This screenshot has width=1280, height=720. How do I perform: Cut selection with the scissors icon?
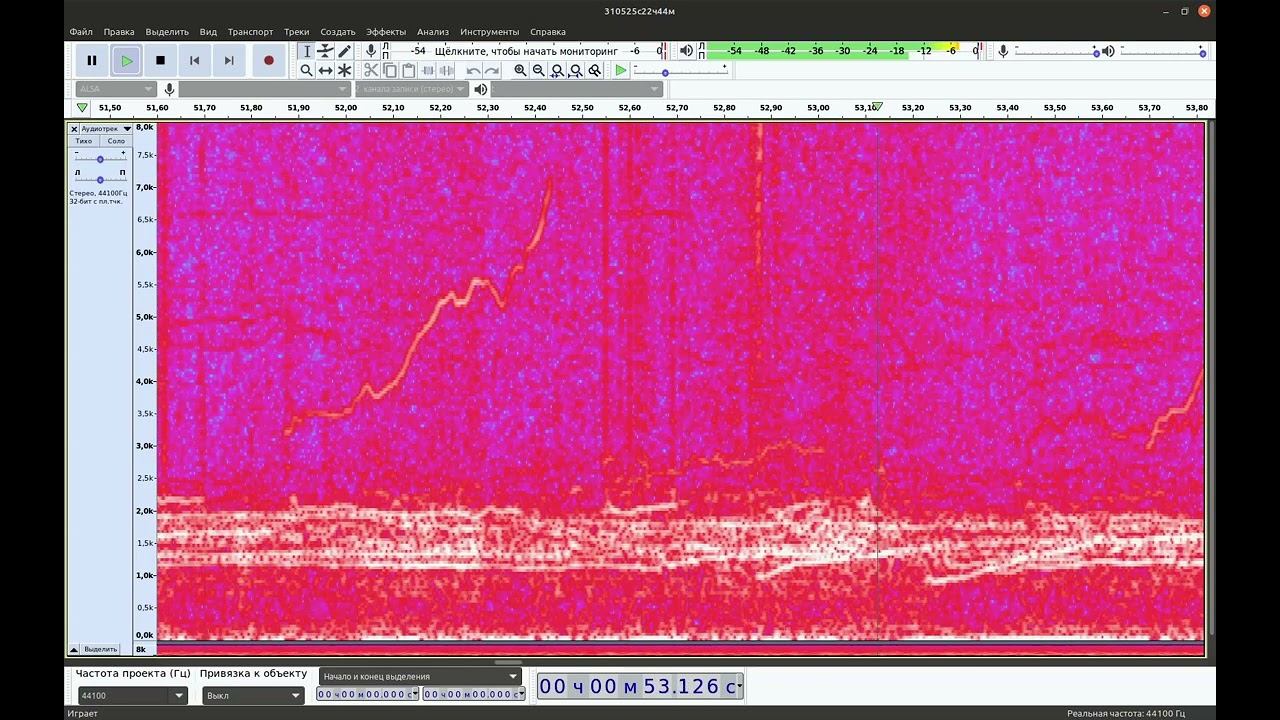371,70
